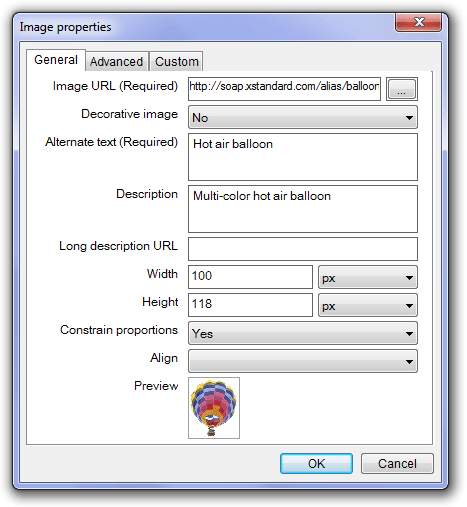
Task: Click the 'Preview' label
Action: (x=156, y=386)
